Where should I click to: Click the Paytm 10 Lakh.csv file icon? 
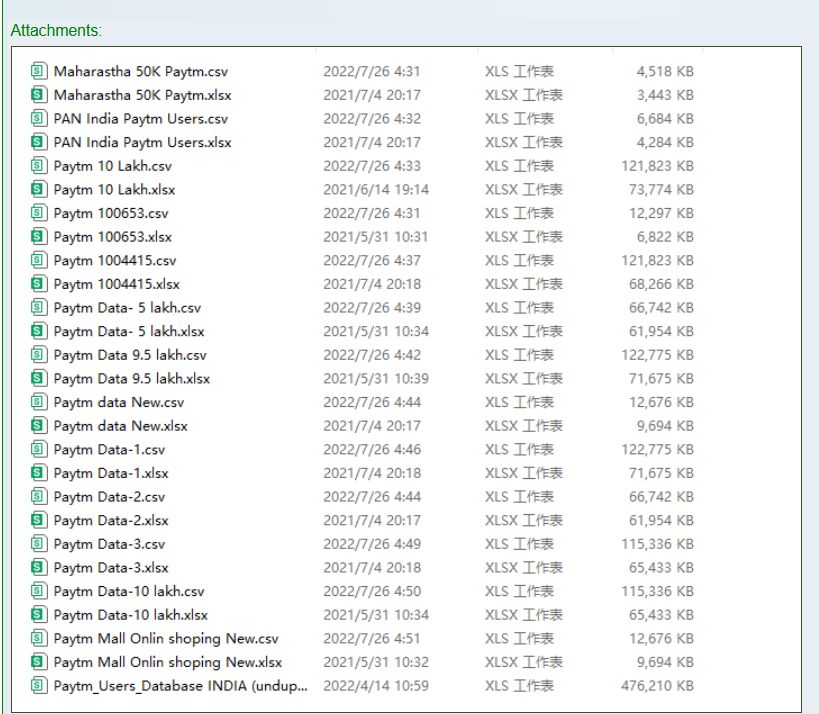[x=39, y=166]
